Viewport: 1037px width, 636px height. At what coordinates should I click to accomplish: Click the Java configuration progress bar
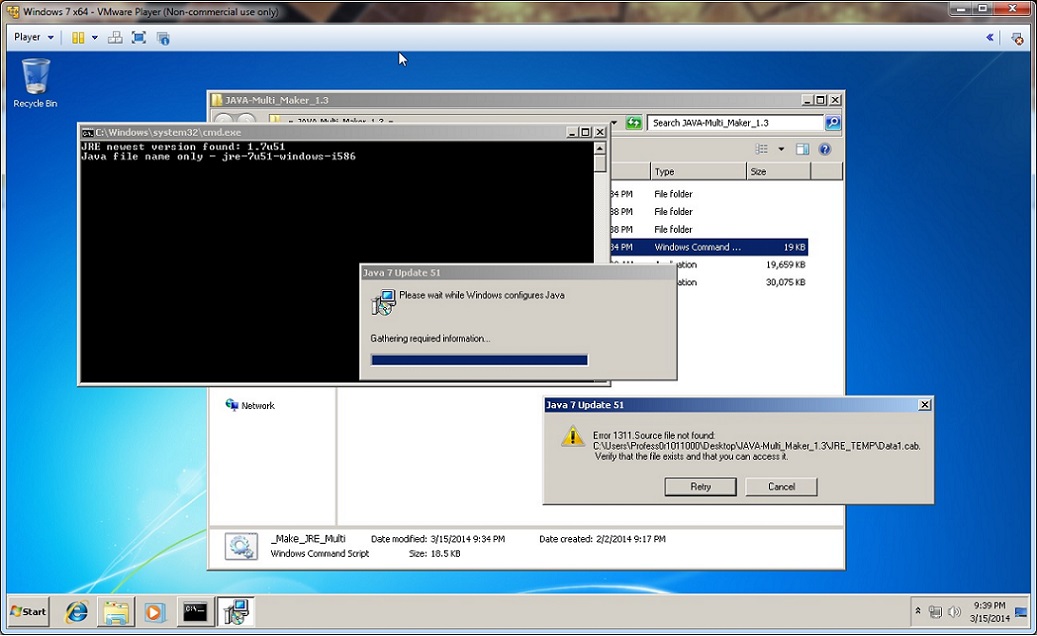[479, 360]
